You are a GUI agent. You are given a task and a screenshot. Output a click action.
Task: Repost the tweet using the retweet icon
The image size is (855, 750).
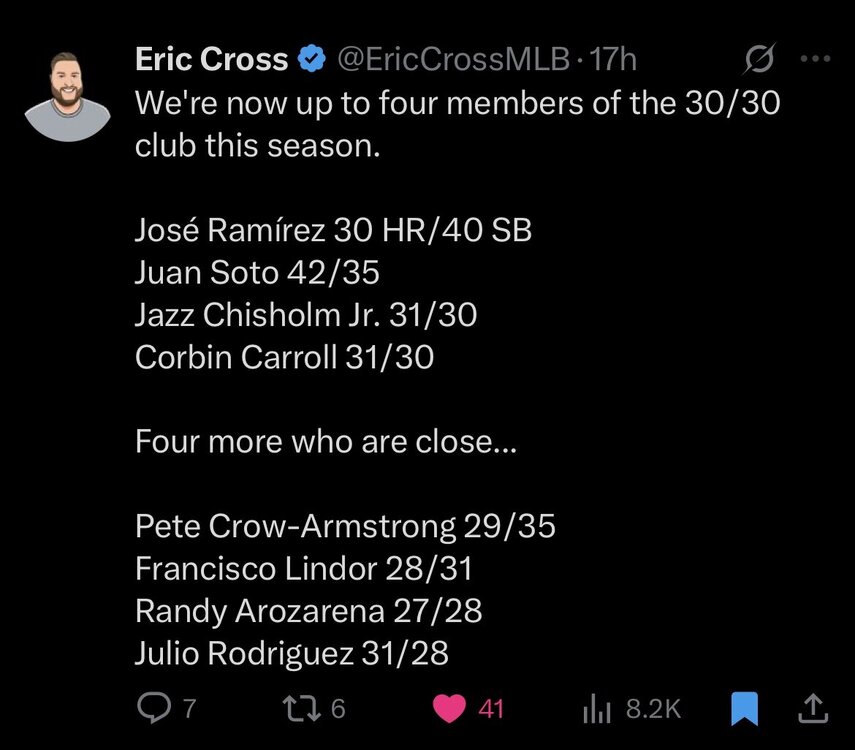(x=297, y=709)
